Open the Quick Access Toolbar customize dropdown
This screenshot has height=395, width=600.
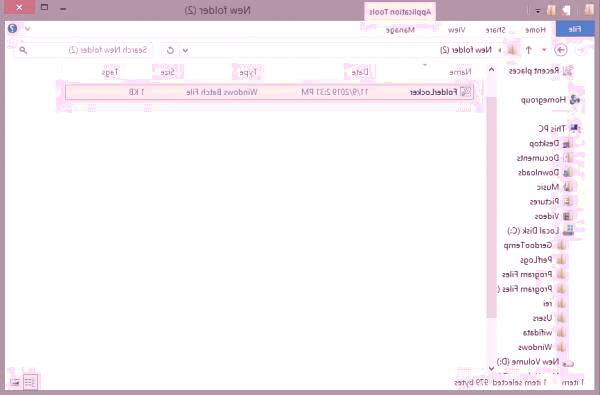(x=538, y=11)
